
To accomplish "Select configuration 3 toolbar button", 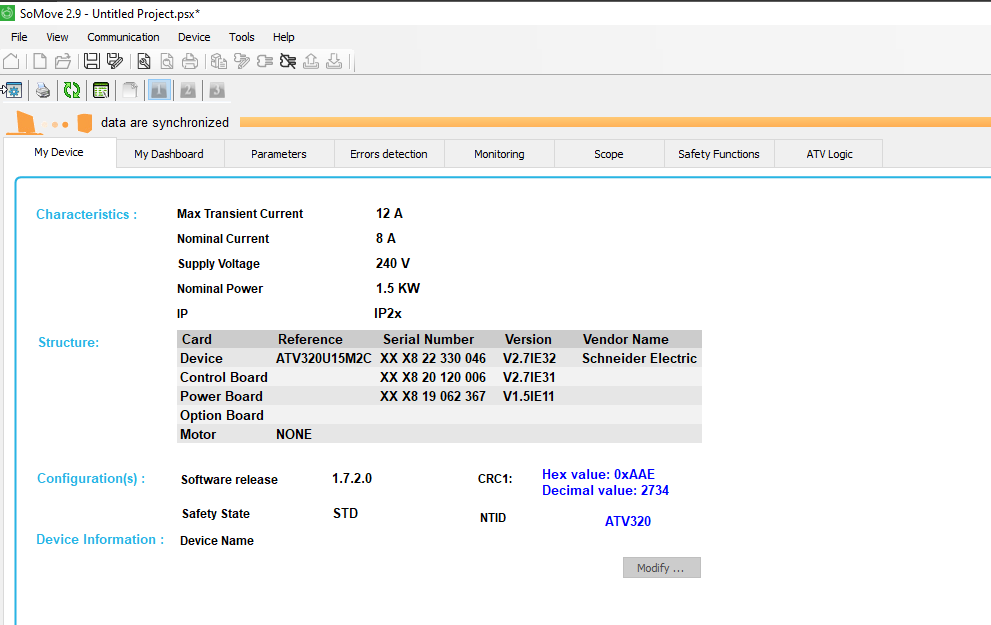I will (217, 90).
